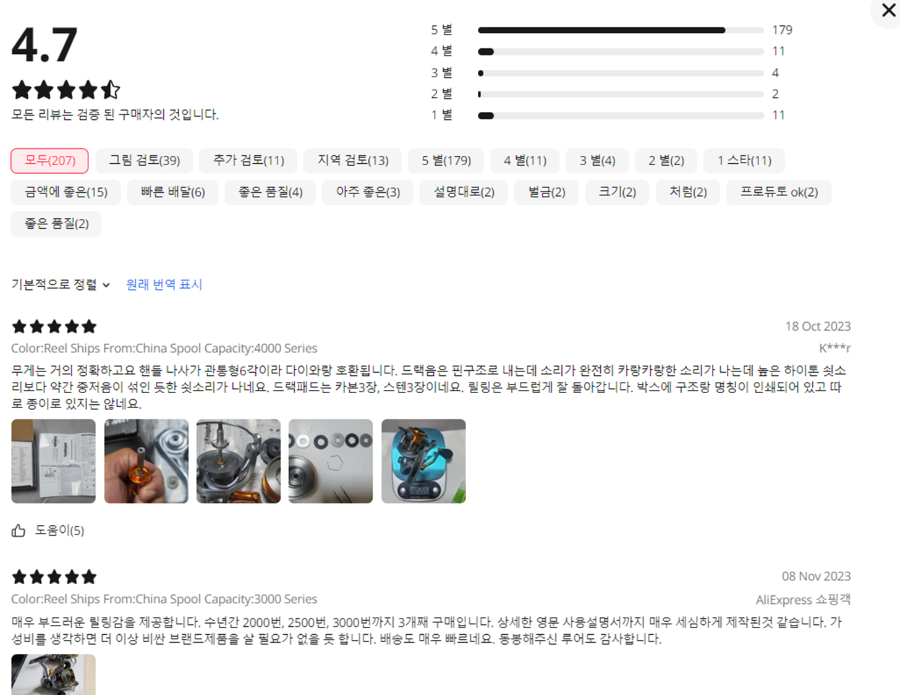Open the drag washers review photo

pos(331,461)
